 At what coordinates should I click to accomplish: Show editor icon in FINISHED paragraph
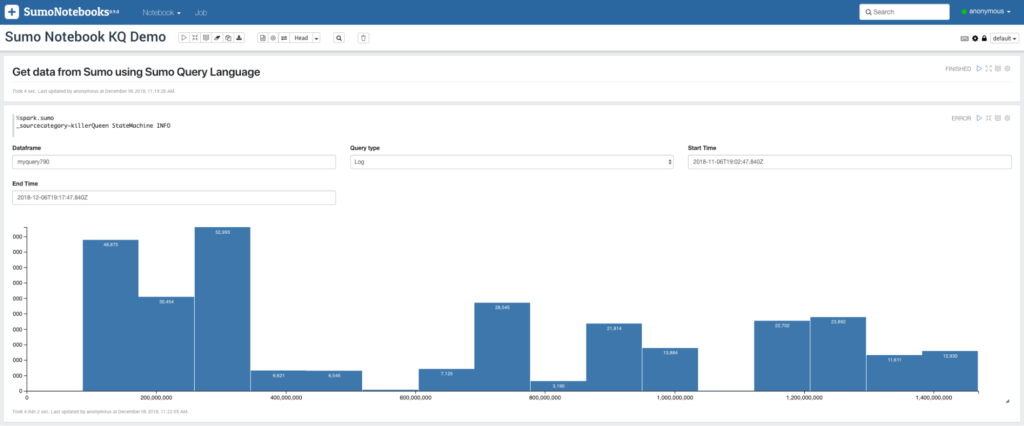tap(989, 69)
